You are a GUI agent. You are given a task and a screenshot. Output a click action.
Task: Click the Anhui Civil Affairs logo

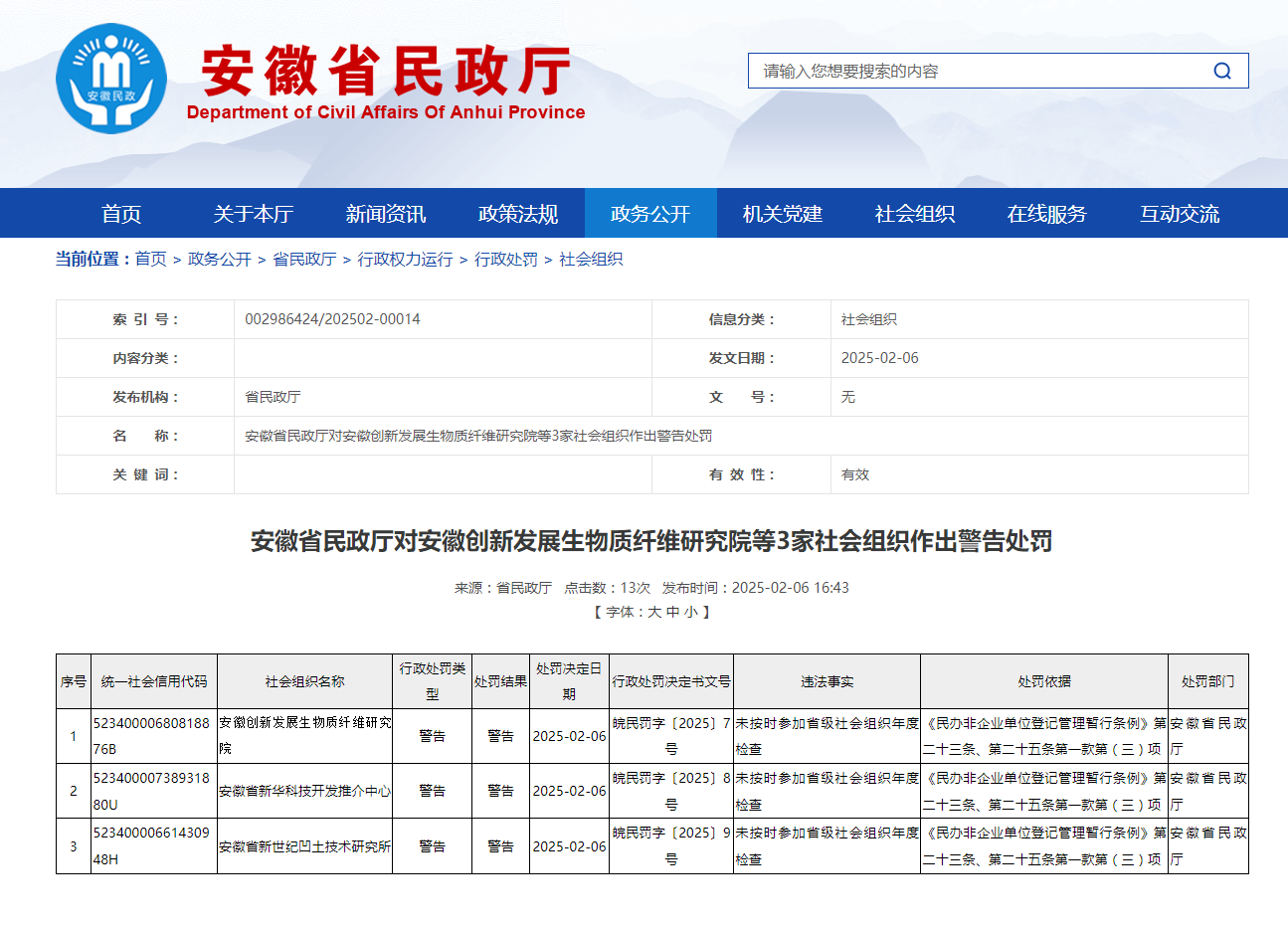[x=111, y=79]
